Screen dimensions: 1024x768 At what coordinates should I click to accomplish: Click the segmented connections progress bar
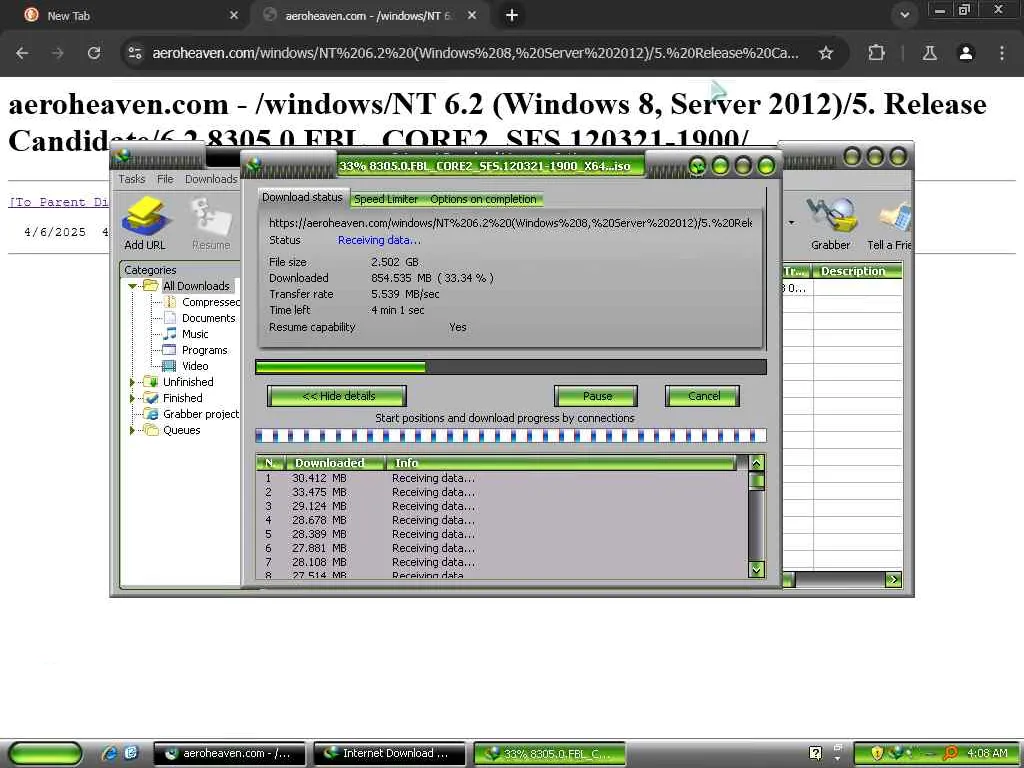point(511,436)
